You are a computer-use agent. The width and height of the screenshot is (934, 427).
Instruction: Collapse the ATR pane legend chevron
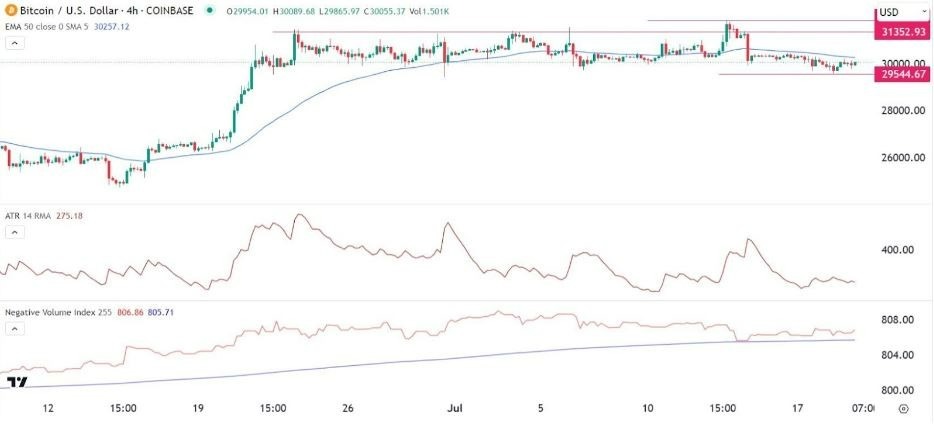(x=15, y=232)
